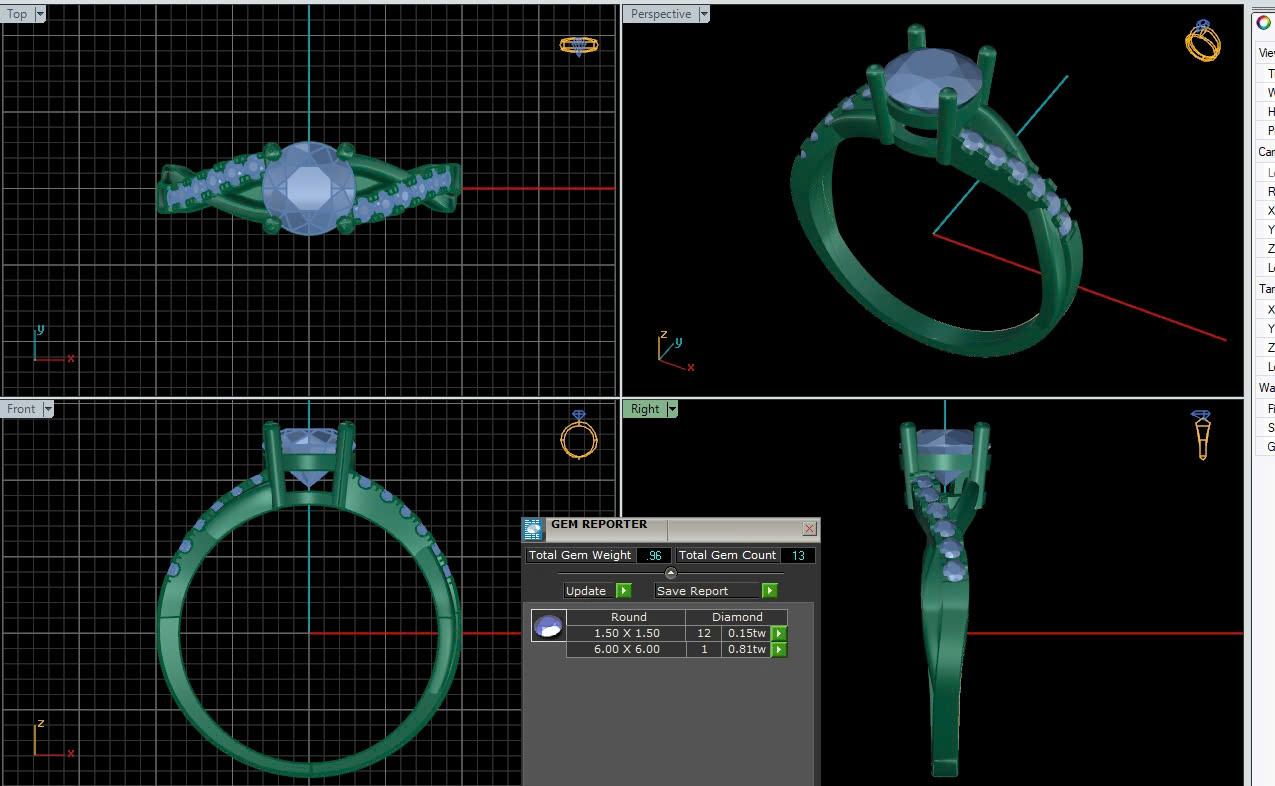Viewport: 1275px width, 786px height.
Task: Open the Perspective viewport dropdown arrow
Action: pos(704,14)
